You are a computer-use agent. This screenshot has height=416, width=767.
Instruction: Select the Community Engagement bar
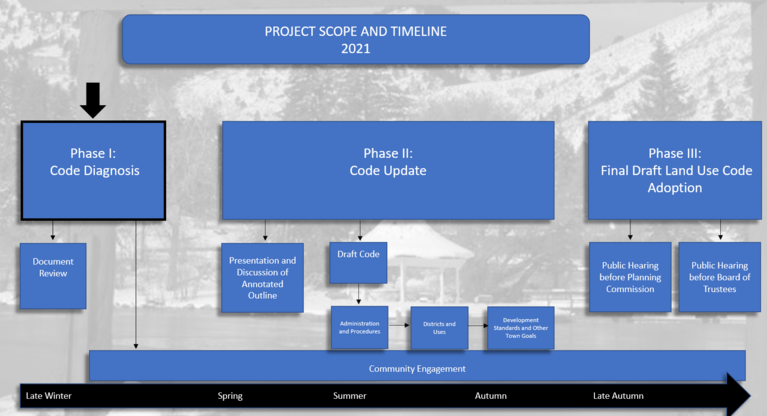tap(417, 366)
